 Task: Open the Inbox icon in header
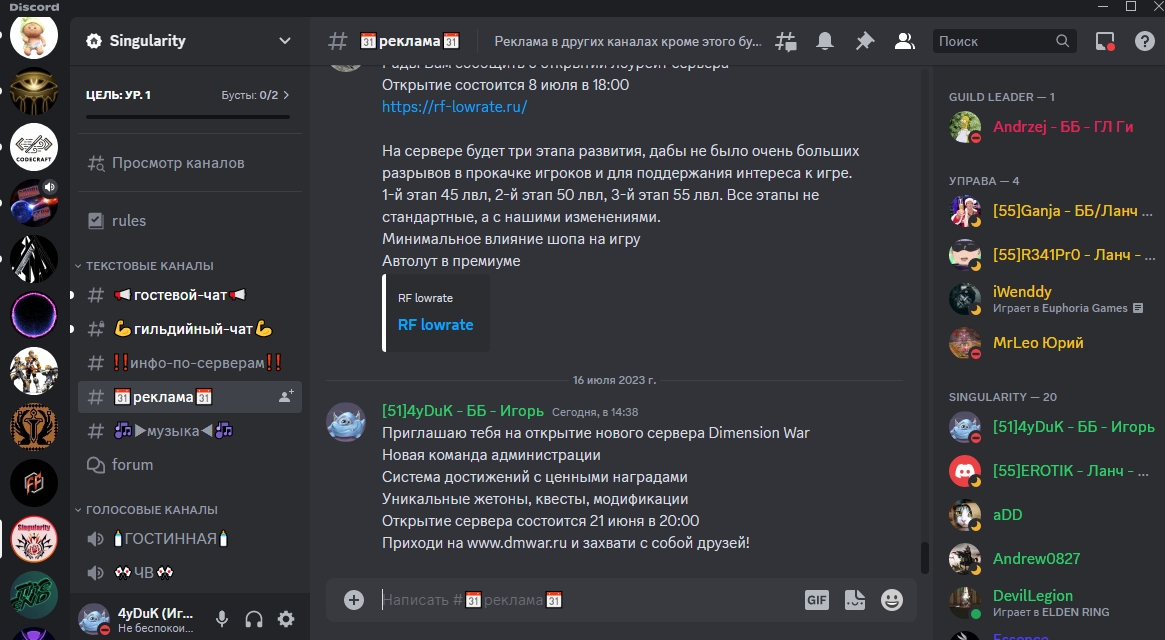pyautogui.click(x=1105, y=42)
